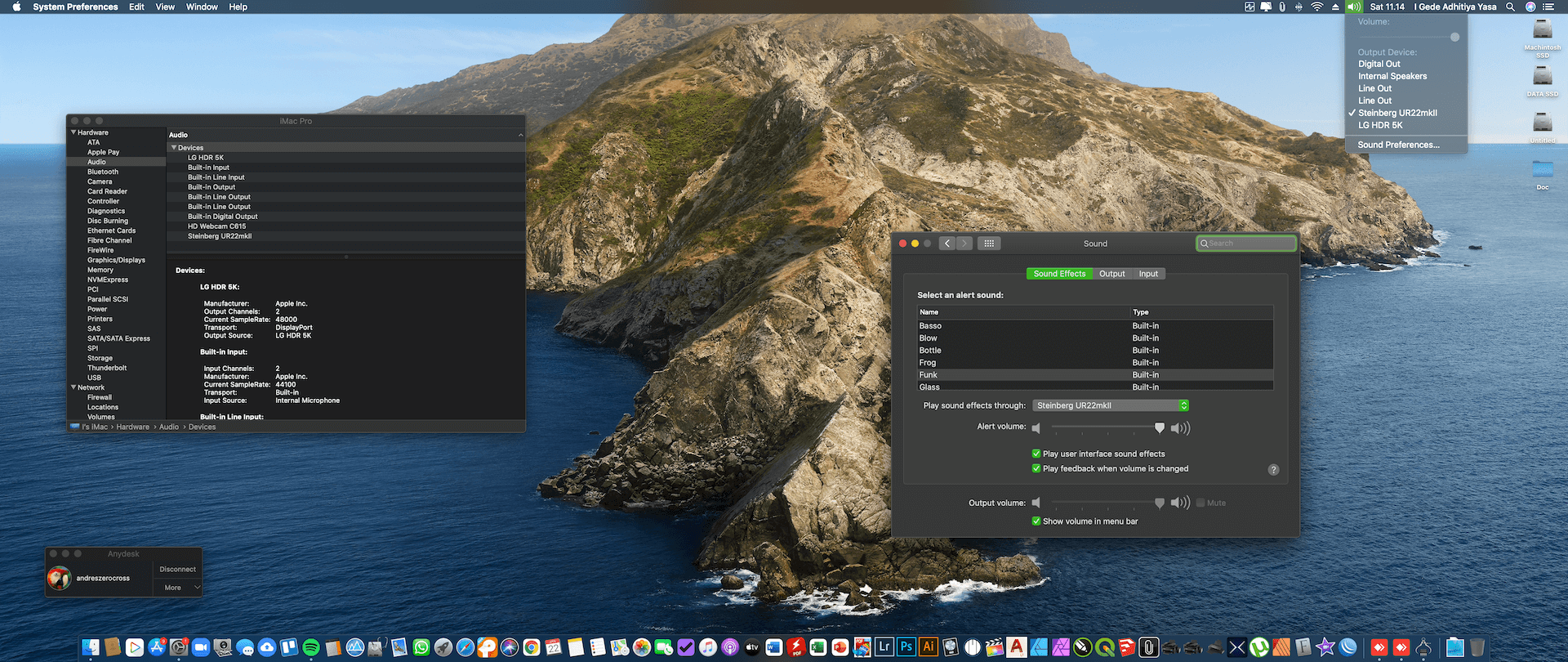
Task: Select the Frog alert sound
Action: point(1094,363)
